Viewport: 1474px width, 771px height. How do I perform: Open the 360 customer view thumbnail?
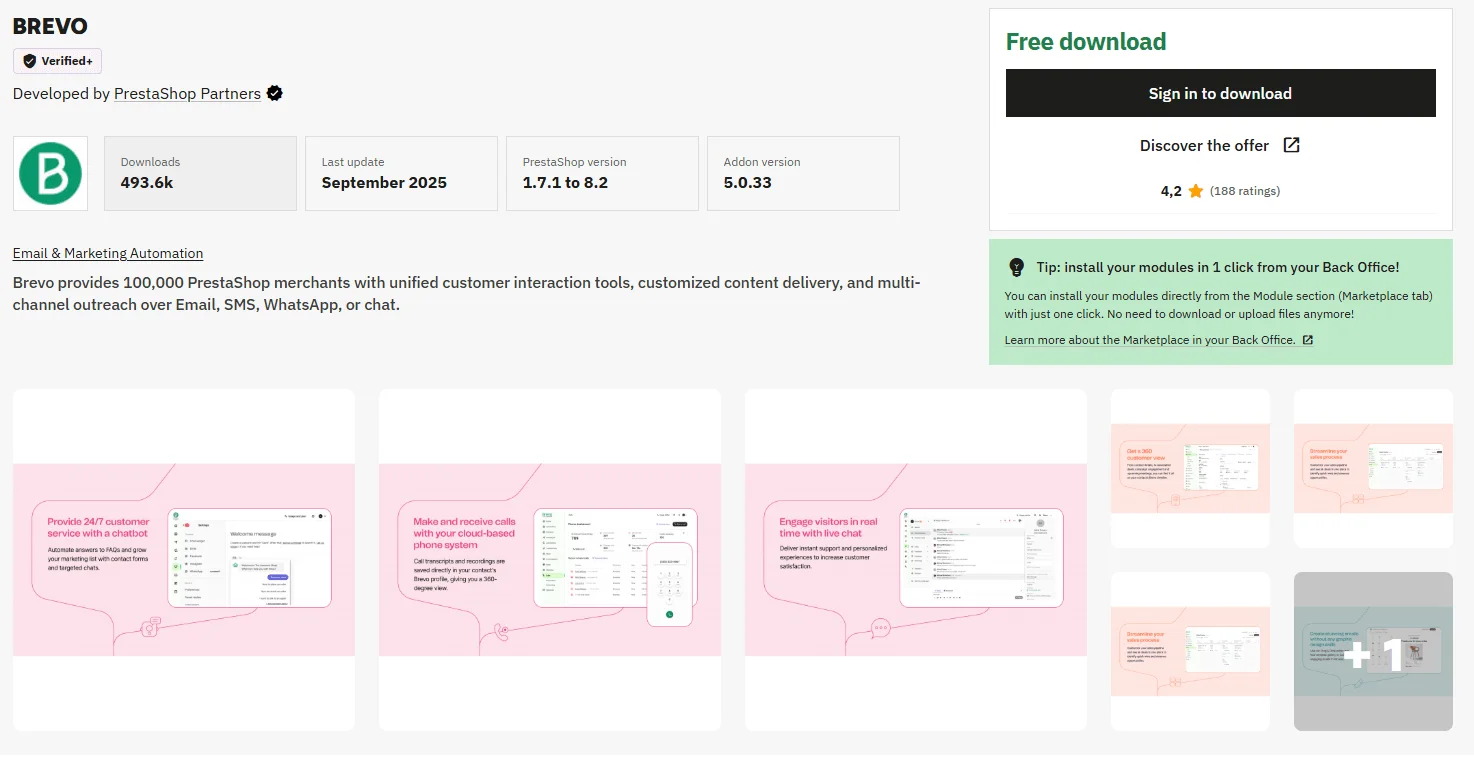(1190, 468)
